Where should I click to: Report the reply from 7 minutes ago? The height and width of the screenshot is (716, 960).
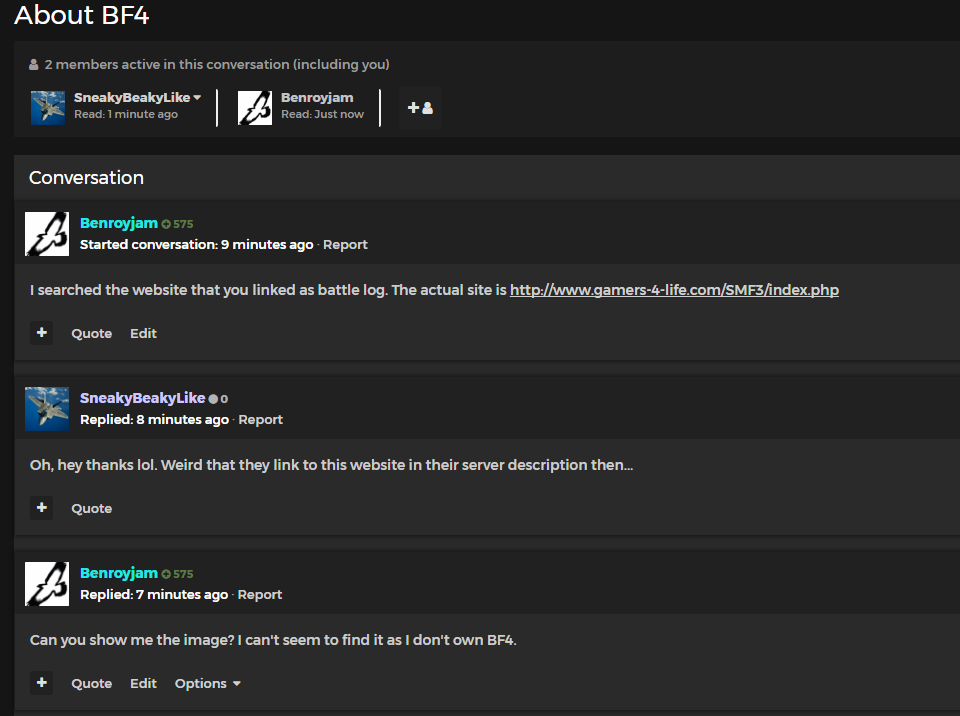pyautogui.click(x=260, y=595)
